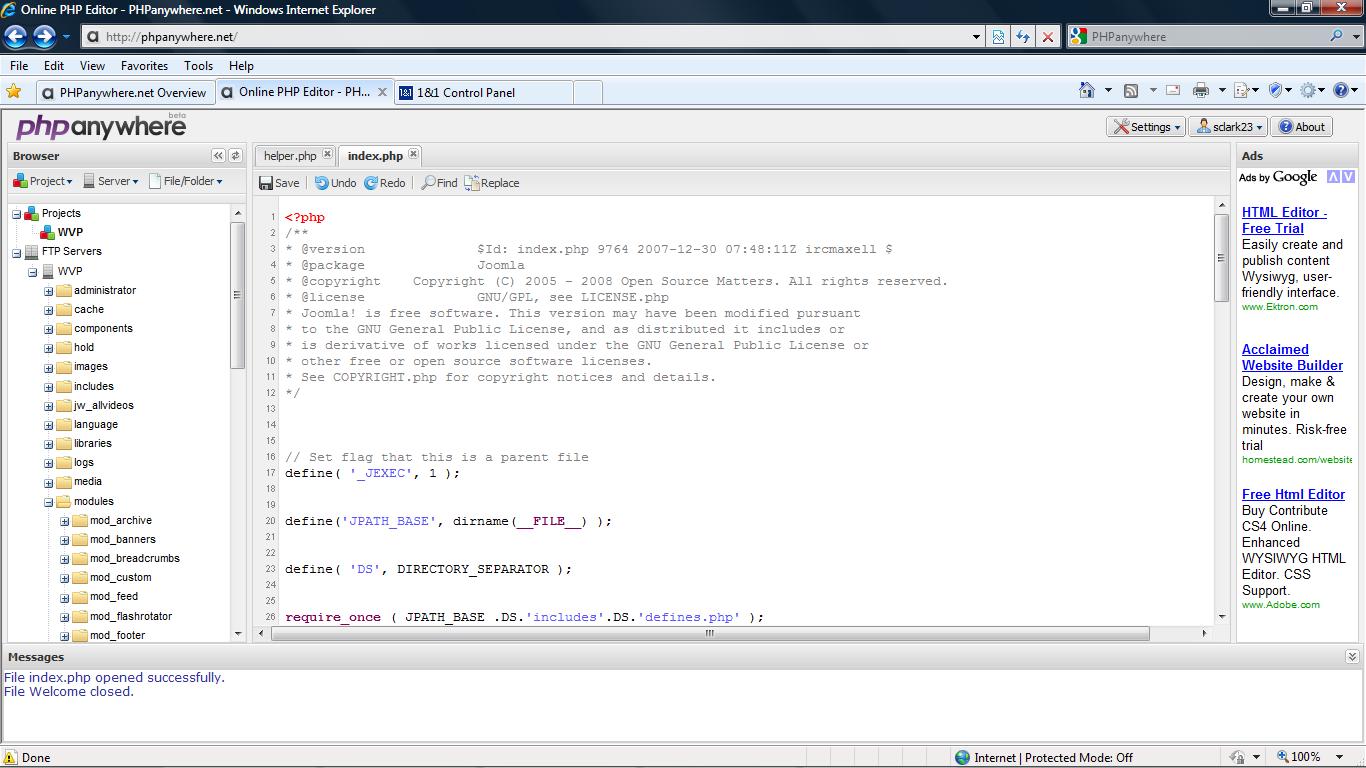
Task: Switch to 1&1 Control Panel tab
Action: (x=485, y=92)
